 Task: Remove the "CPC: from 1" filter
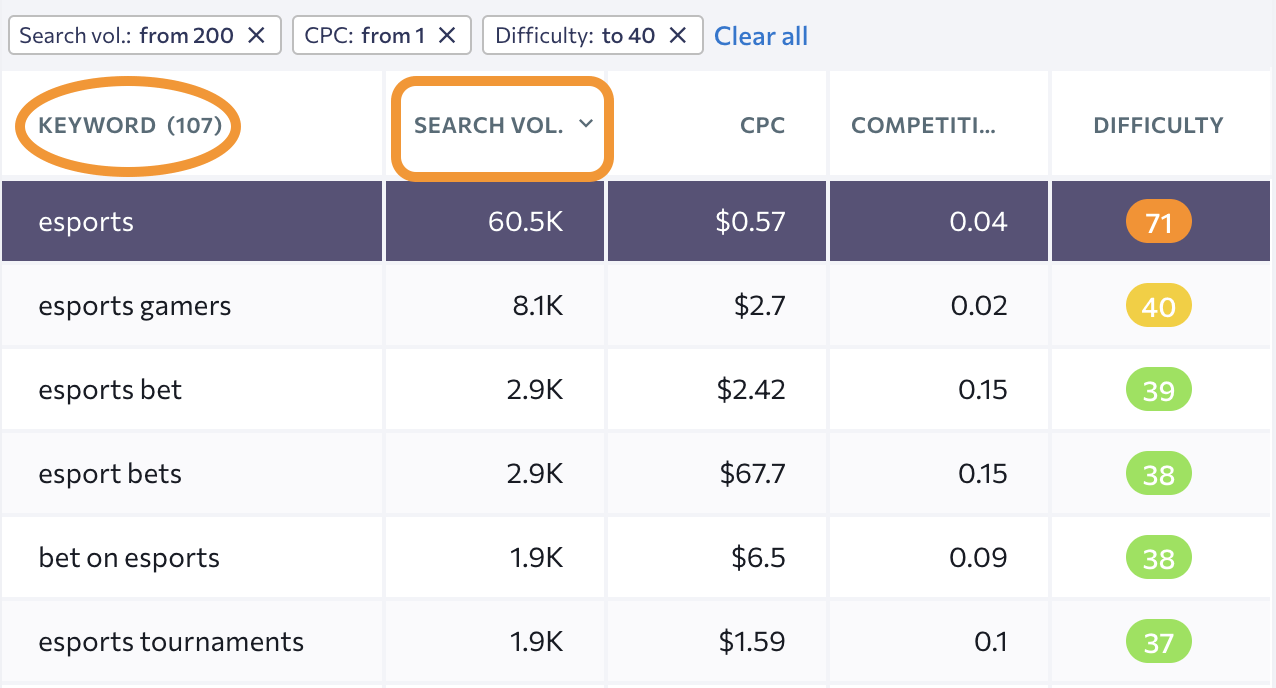pyautogui.click(x=448, y=35)
